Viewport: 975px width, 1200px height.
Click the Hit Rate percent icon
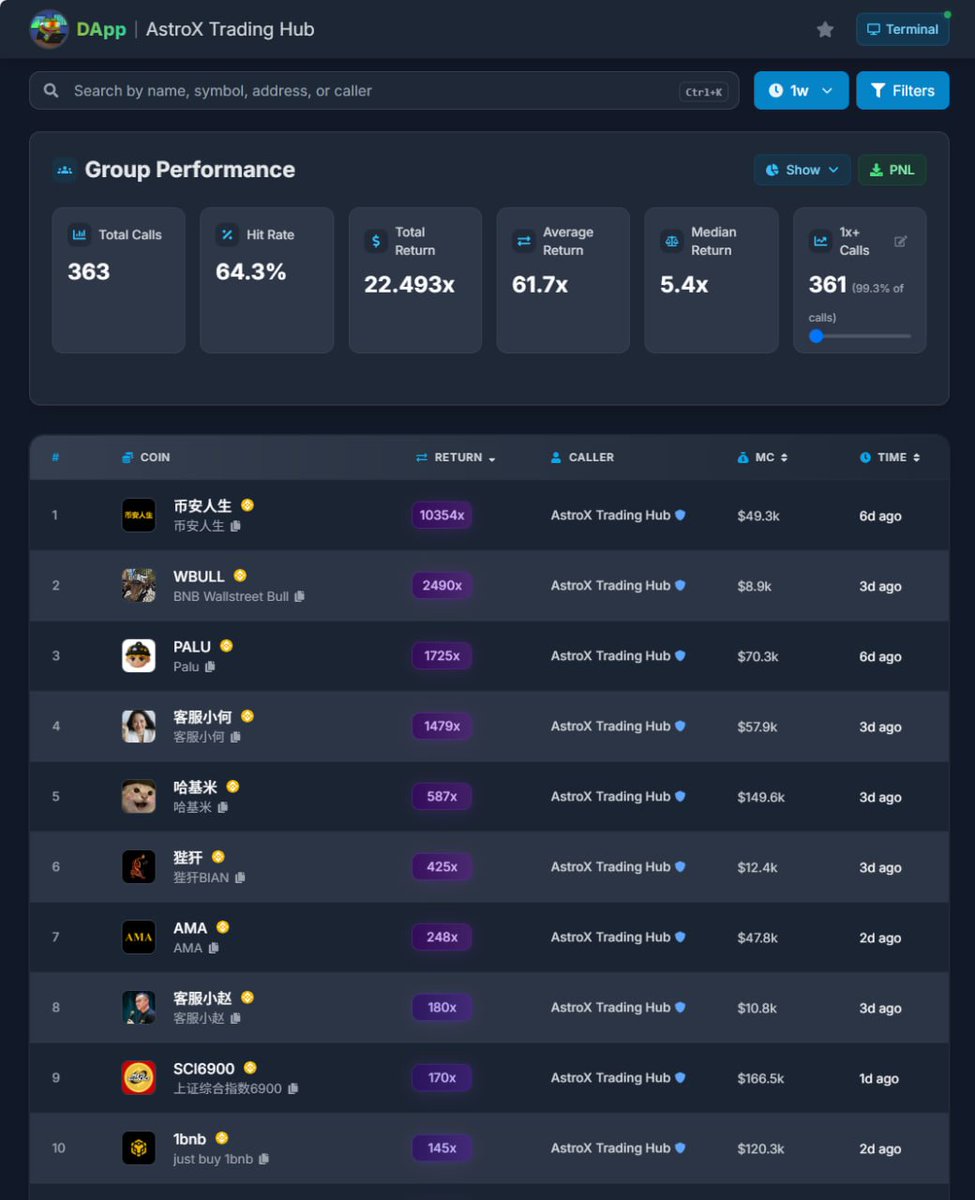click(x=227, y=235)
